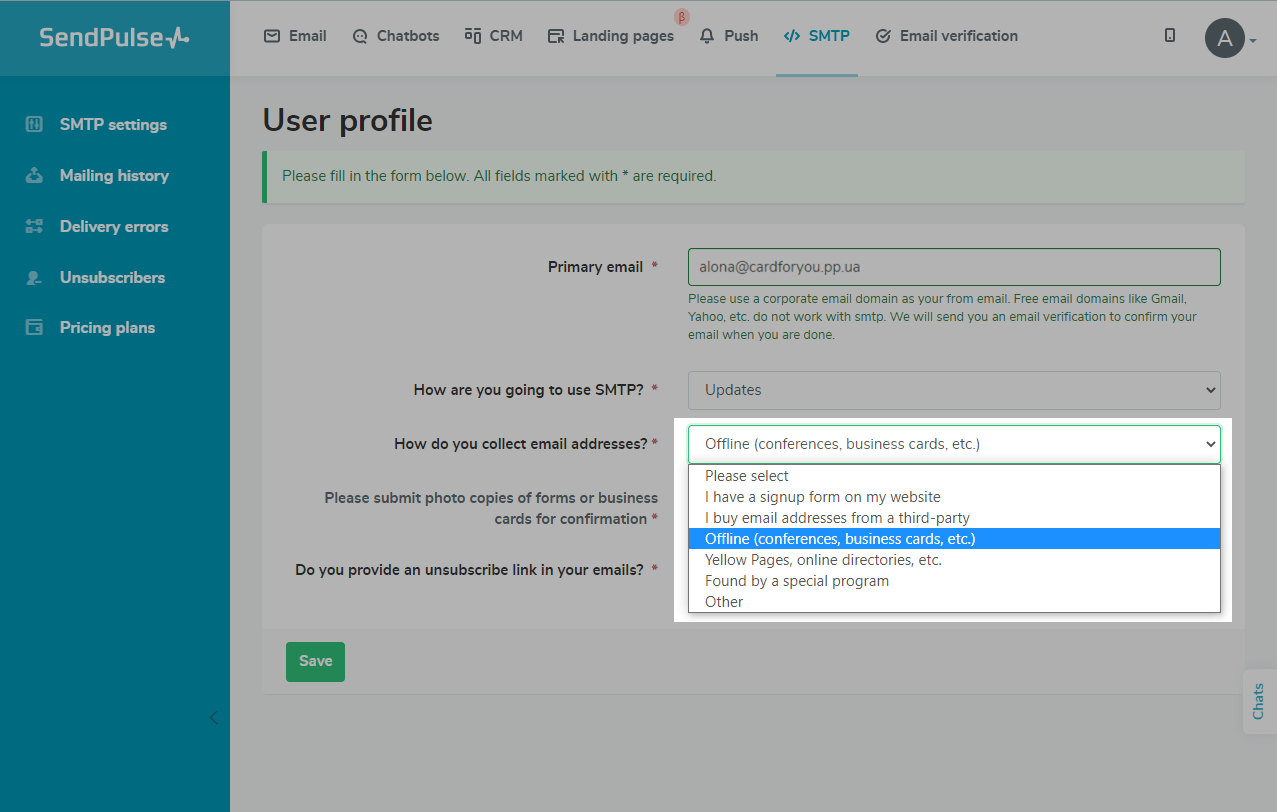Open the CRM tab
Screen dimensions: 1277x812
click(493, 36)
